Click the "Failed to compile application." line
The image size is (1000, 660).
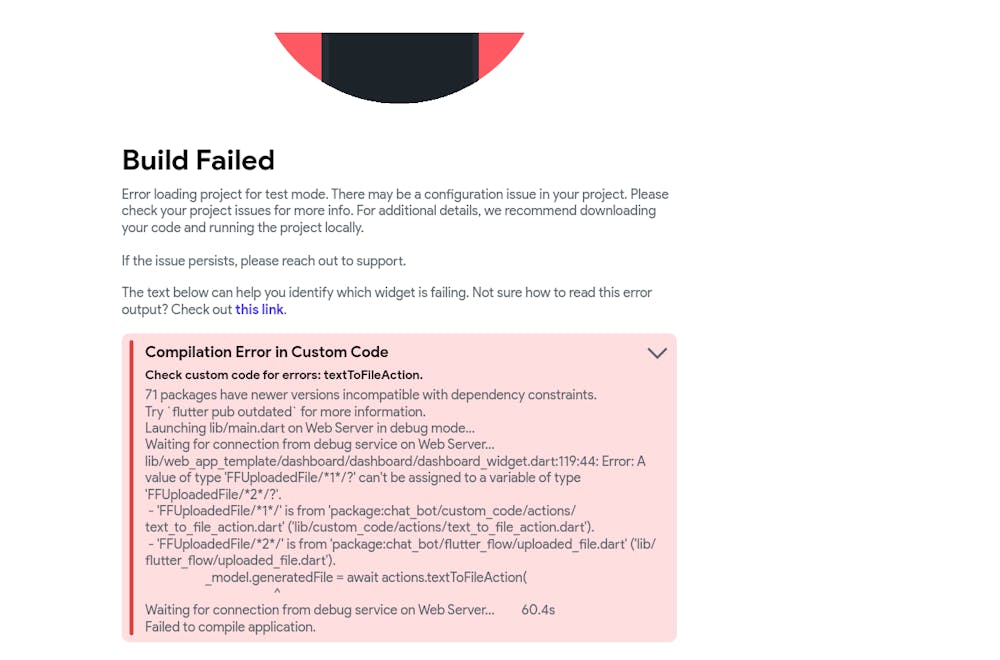230,627
